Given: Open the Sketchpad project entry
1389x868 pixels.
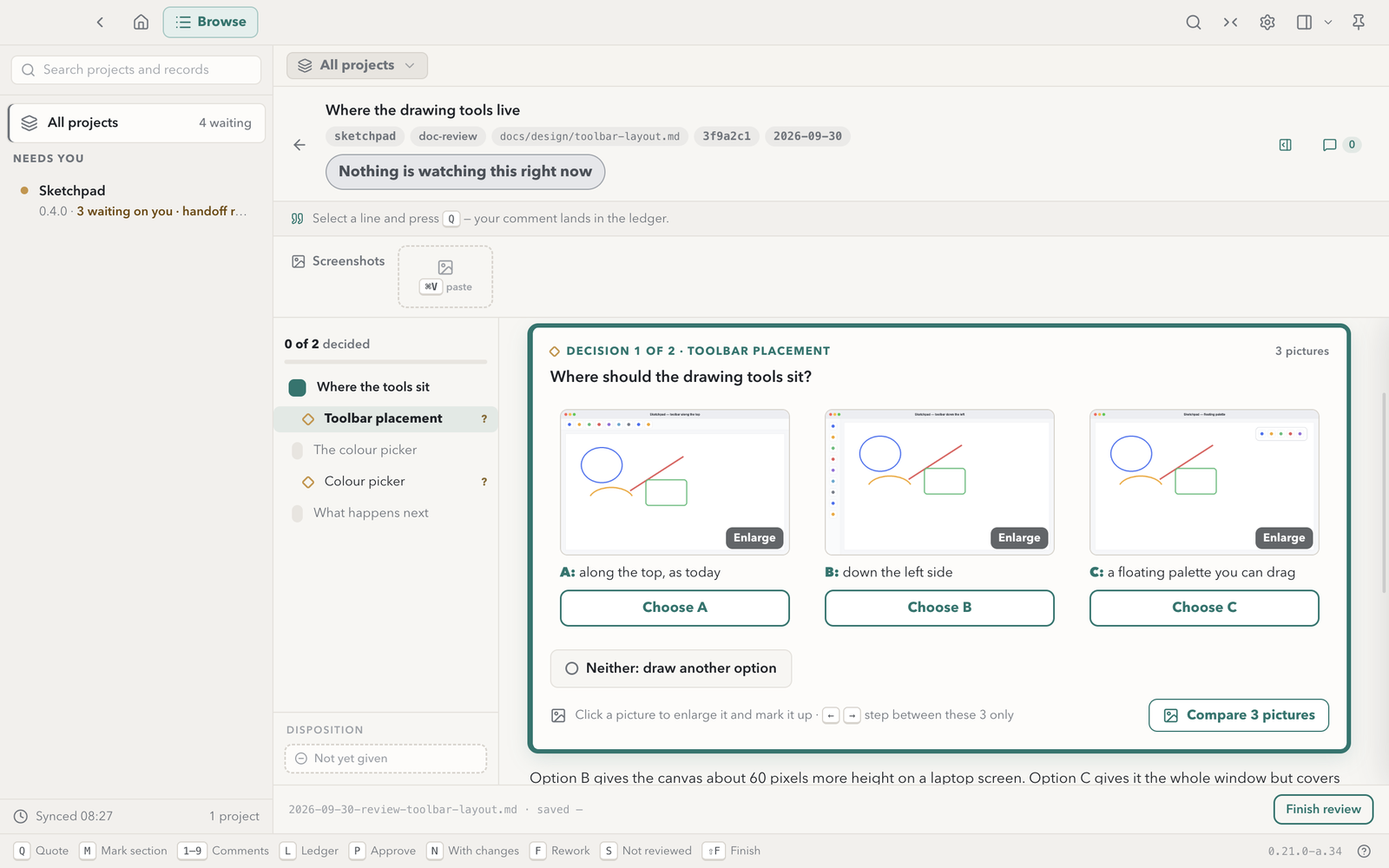Looking at the screenshot, I should [135, 201].
